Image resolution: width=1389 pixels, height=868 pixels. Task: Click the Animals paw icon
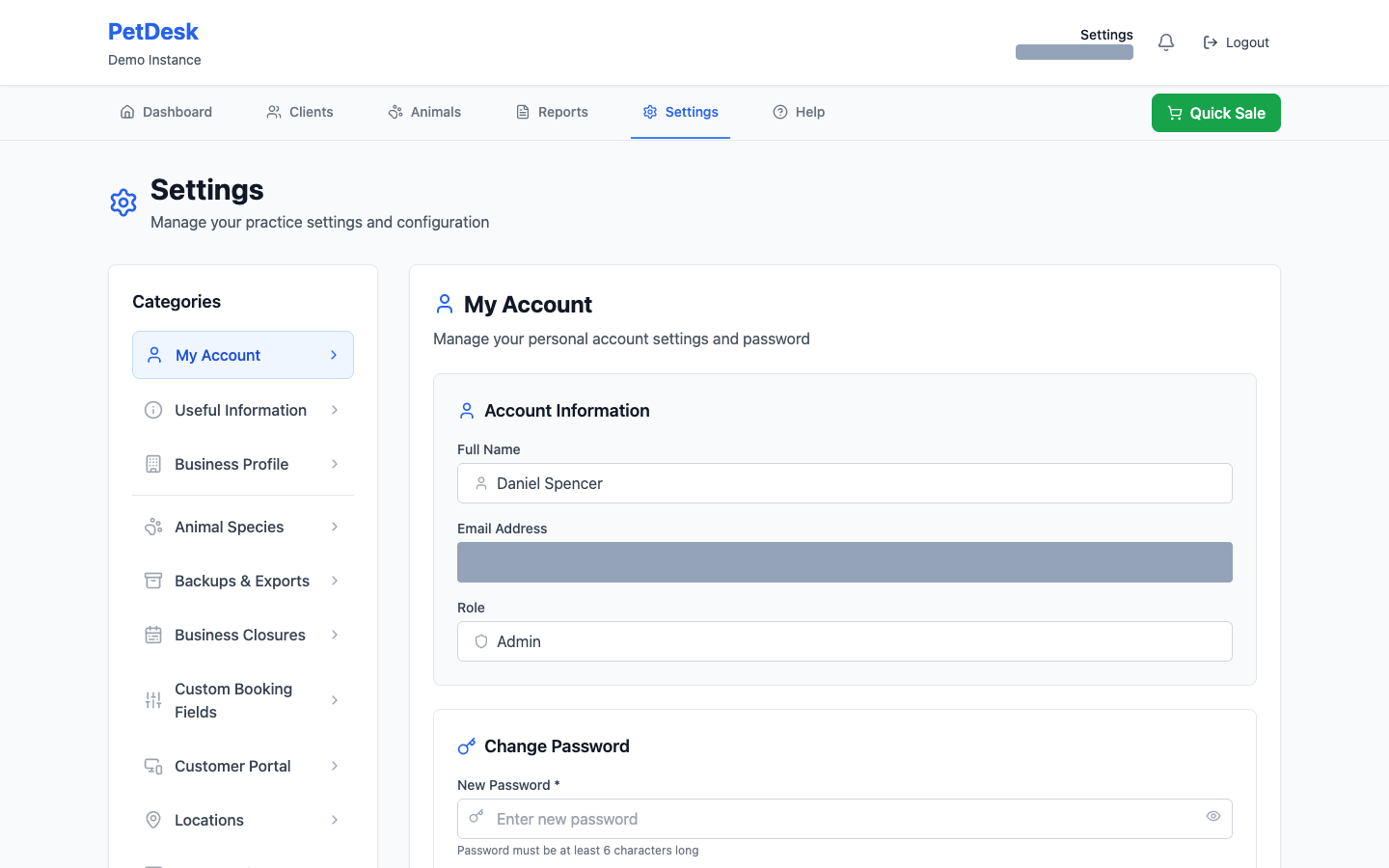(x=395, y=112)
